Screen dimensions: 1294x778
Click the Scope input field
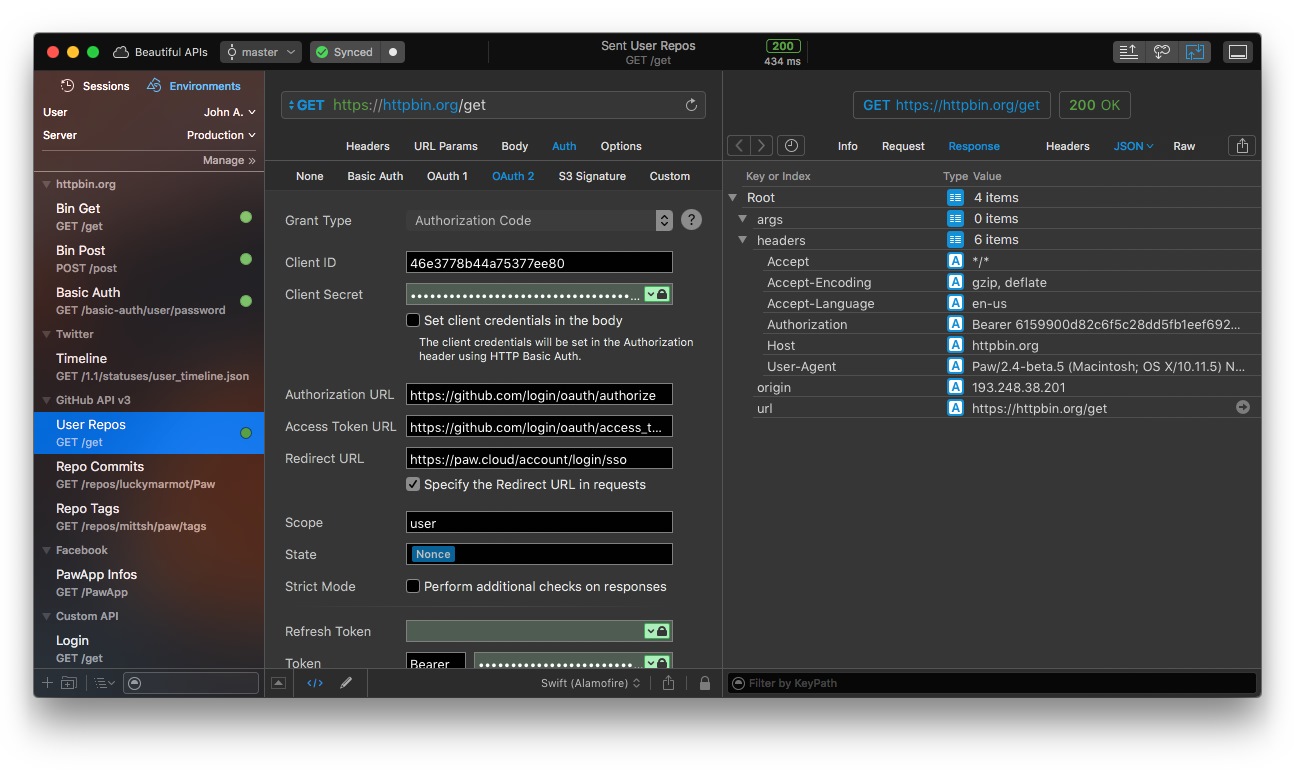539,523
